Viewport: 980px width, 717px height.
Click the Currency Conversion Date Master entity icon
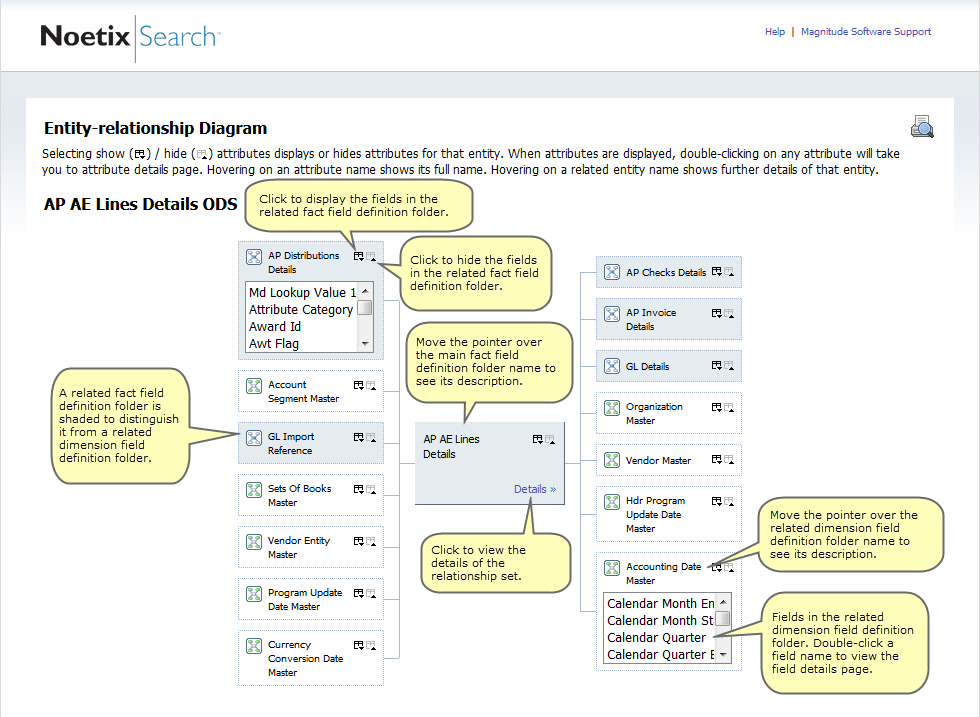(x=254, y=645)
